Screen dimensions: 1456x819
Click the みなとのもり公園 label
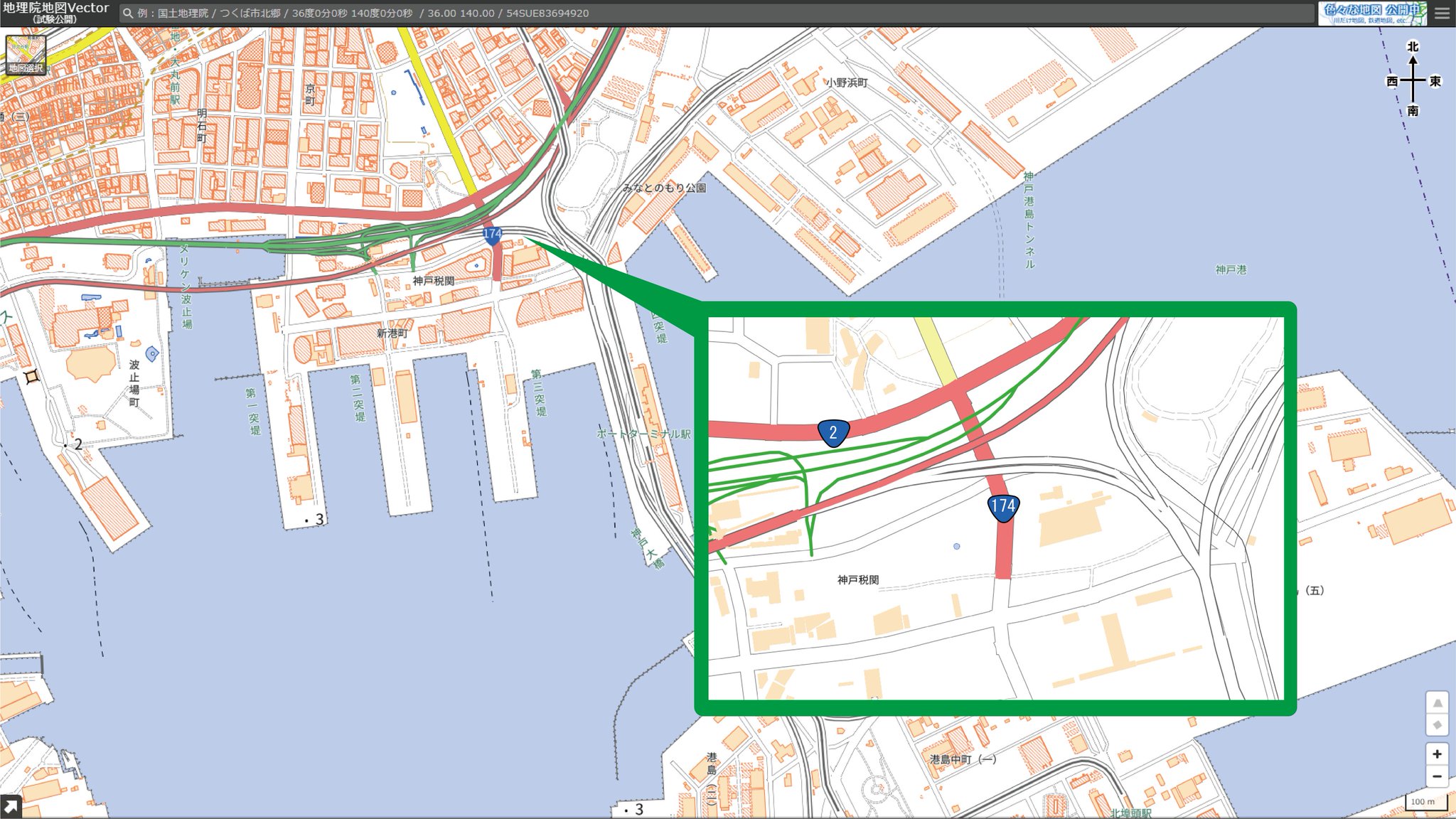pyautogui.click(x=664, y=188)
